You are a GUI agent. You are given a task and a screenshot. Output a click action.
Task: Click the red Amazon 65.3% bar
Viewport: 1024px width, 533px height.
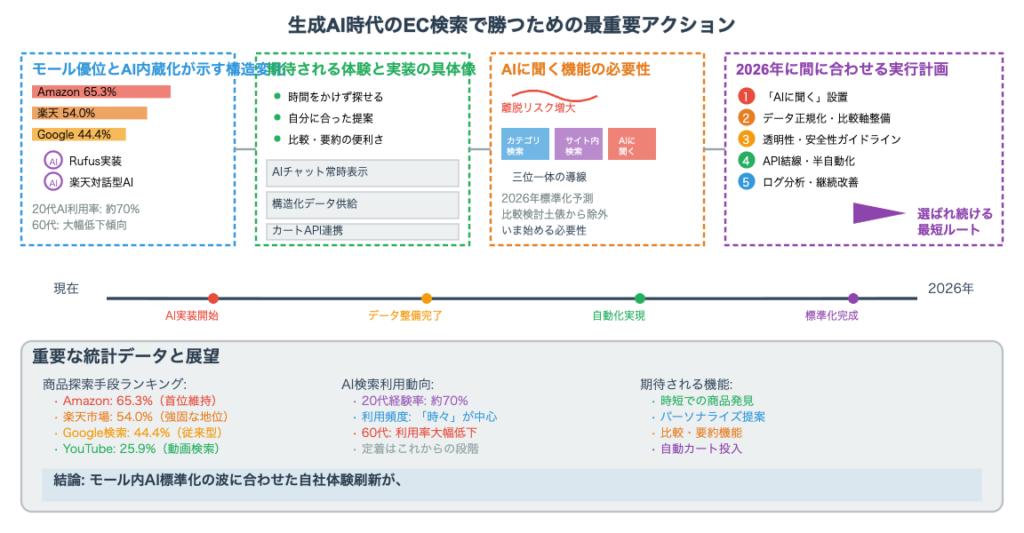click(101, 92)
